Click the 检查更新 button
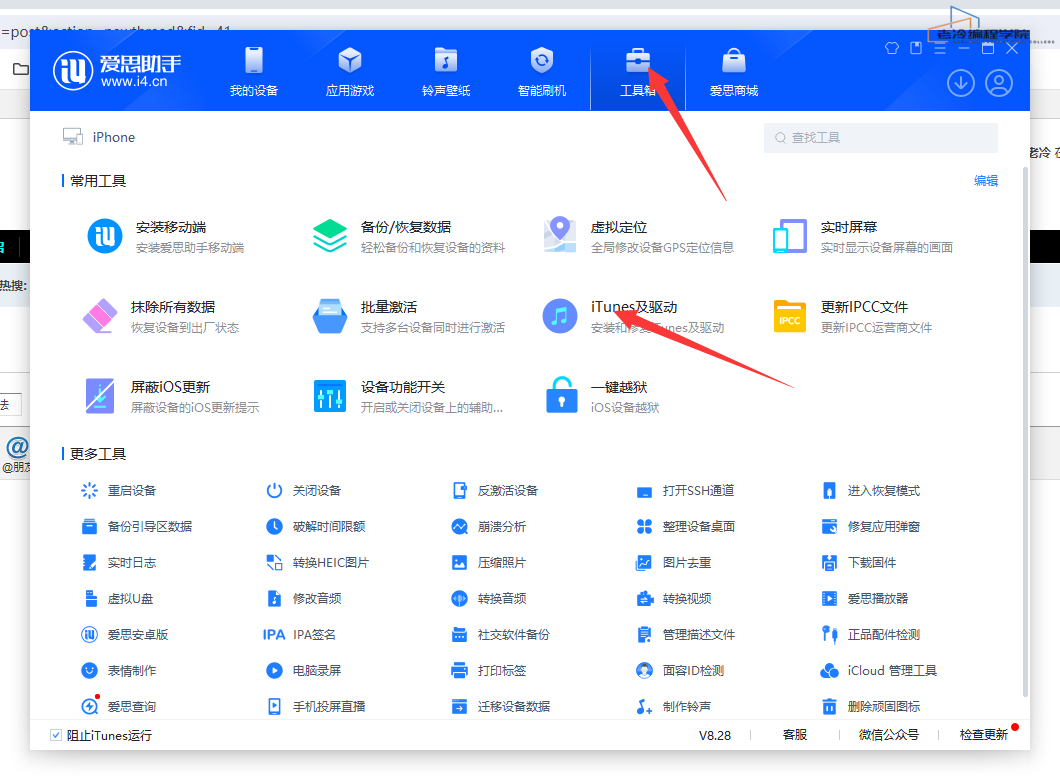 pyautogui.click(x=984, y=735)
